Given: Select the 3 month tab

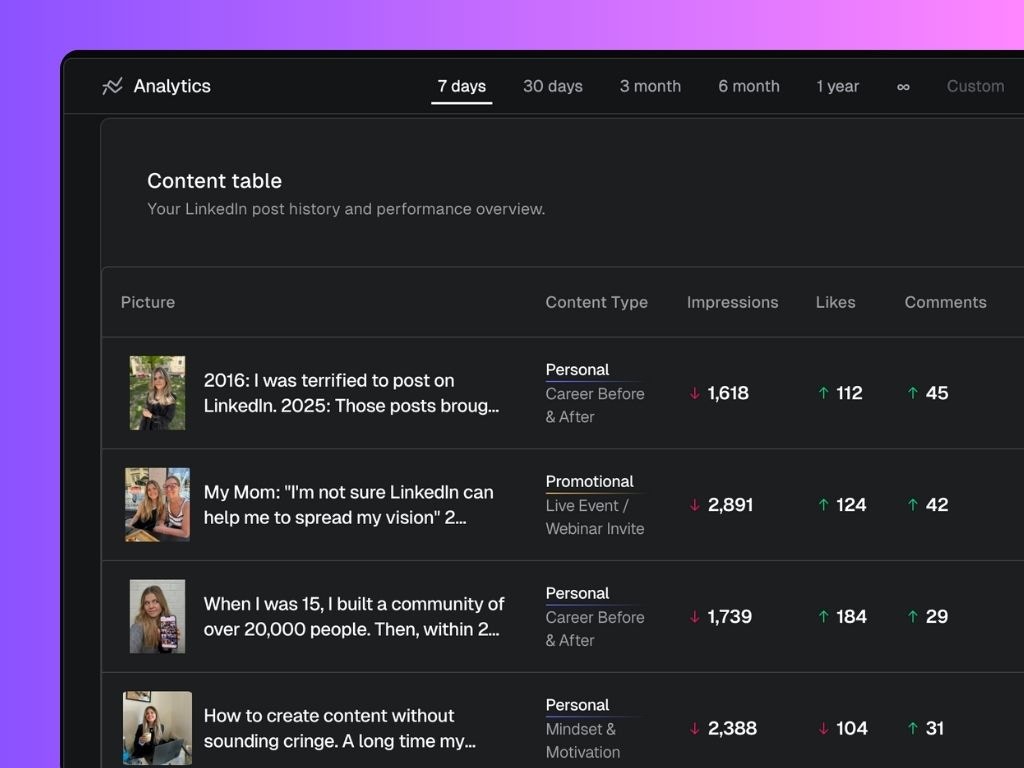Looking at the screenshot, I should [650, 86].
